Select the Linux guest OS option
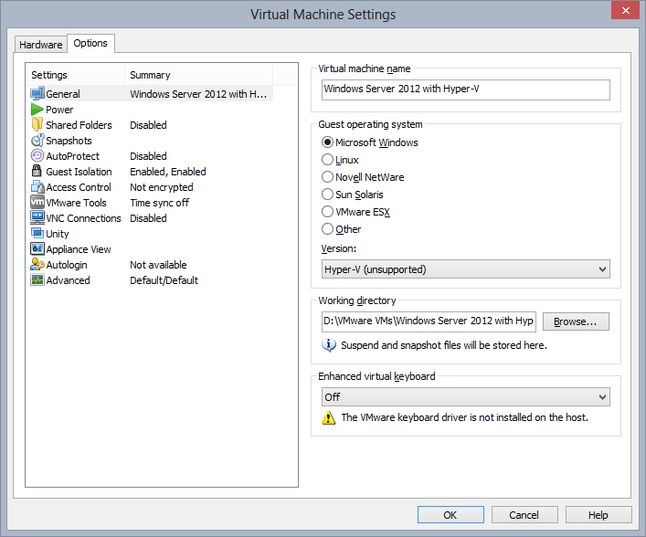 [x=327, y=159]
